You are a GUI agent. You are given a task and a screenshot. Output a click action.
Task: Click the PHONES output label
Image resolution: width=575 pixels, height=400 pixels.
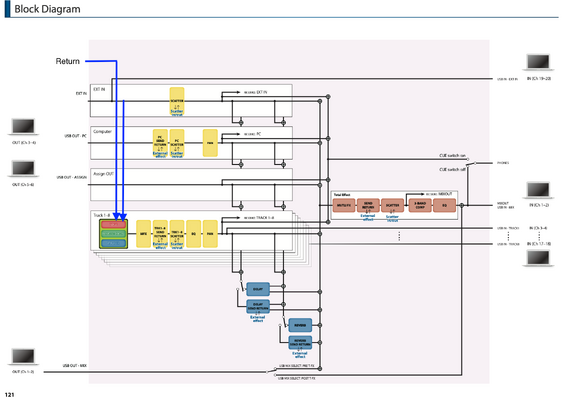click(503, 163)
